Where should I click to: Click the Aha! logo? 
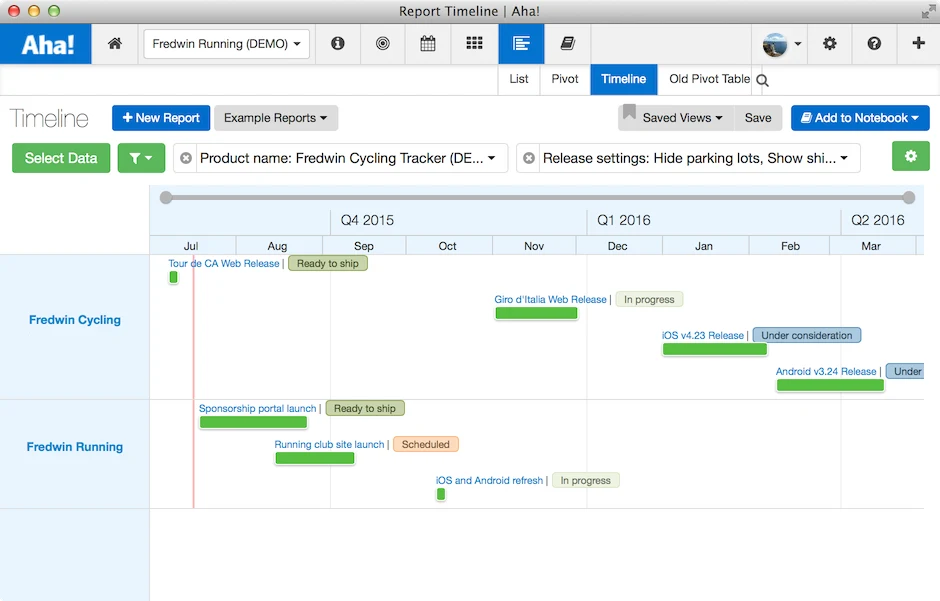(x=46, y=44)
